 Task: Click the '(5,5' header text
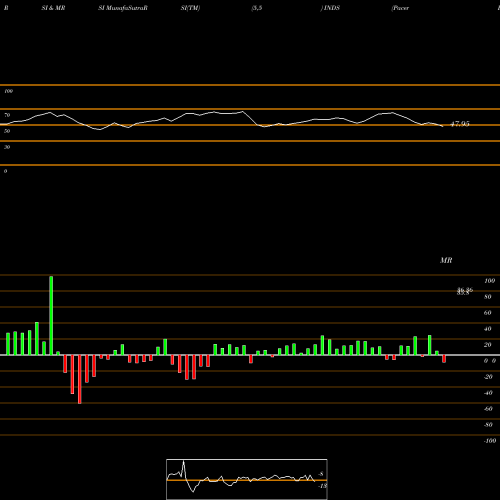click(x=257, y=8)
